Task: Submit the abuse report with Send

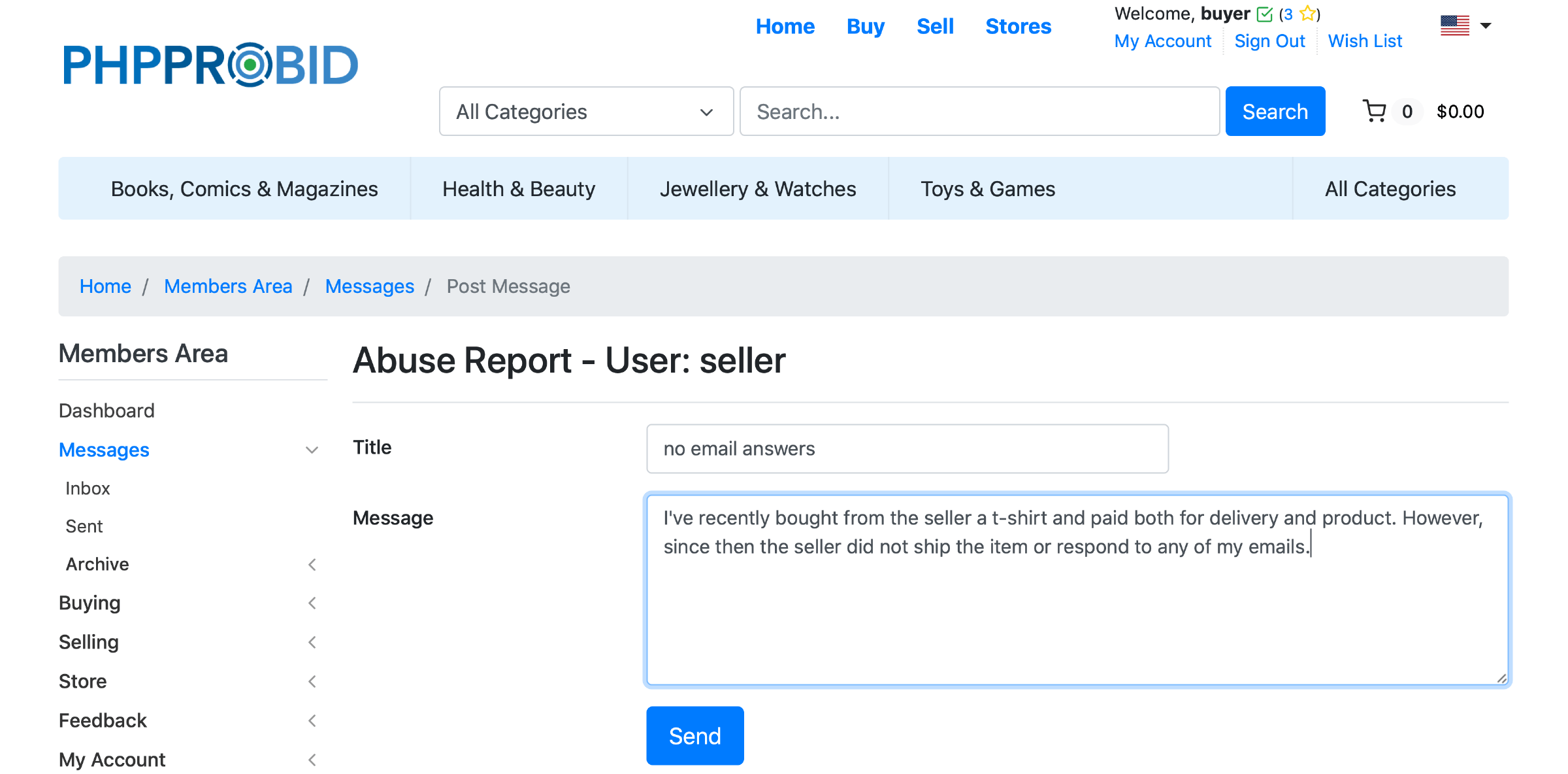Action: (694, 736)
